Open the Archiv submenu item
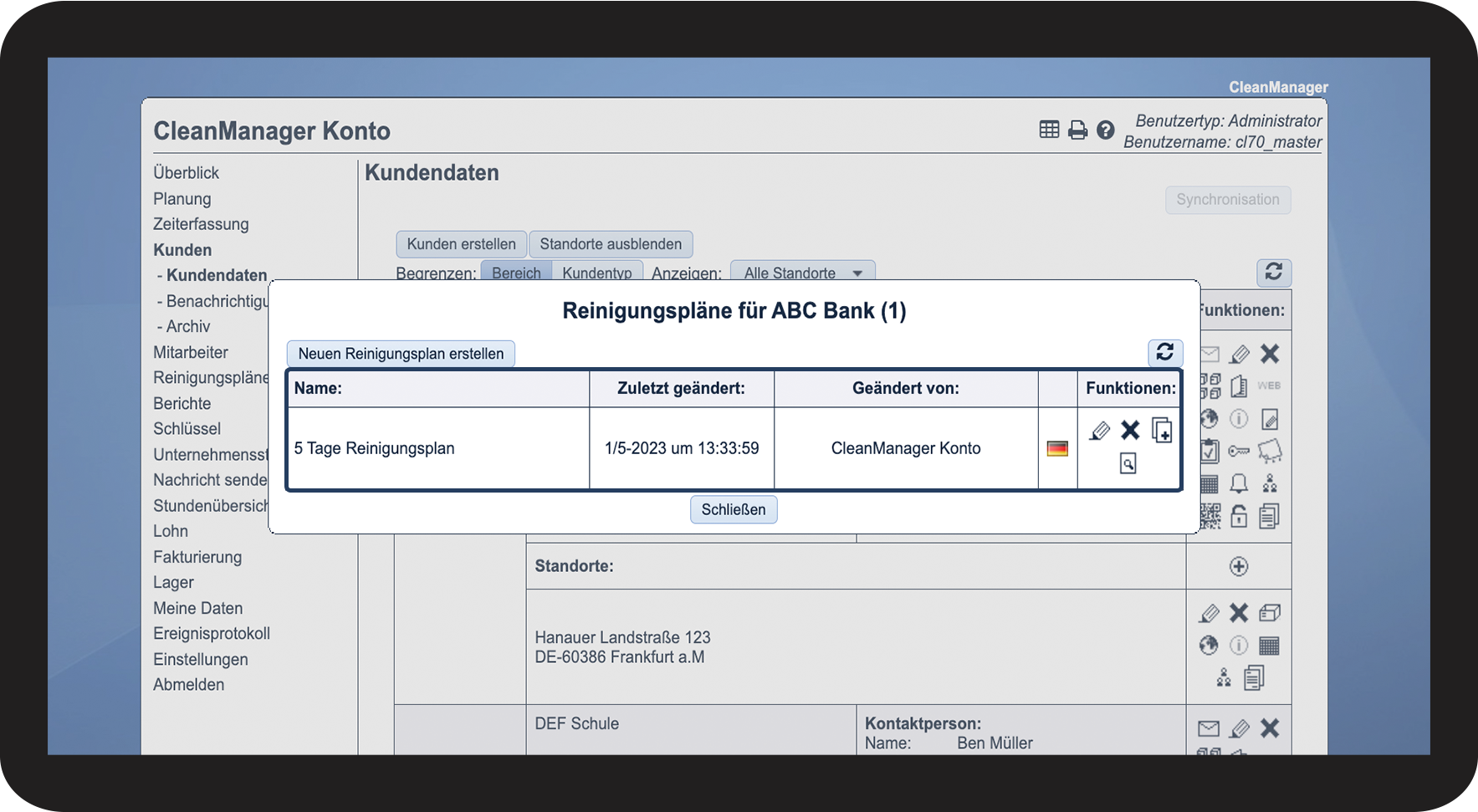This screenshot has height=812, width=1478. click(188, 326)
